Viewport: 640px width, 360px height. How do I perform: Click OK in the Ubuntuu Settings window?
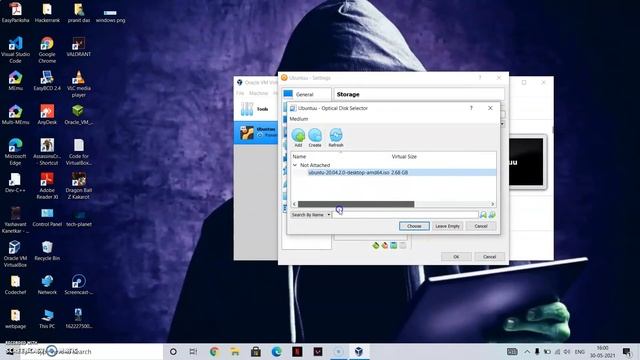pyautogui.click(x=456, y=257)
